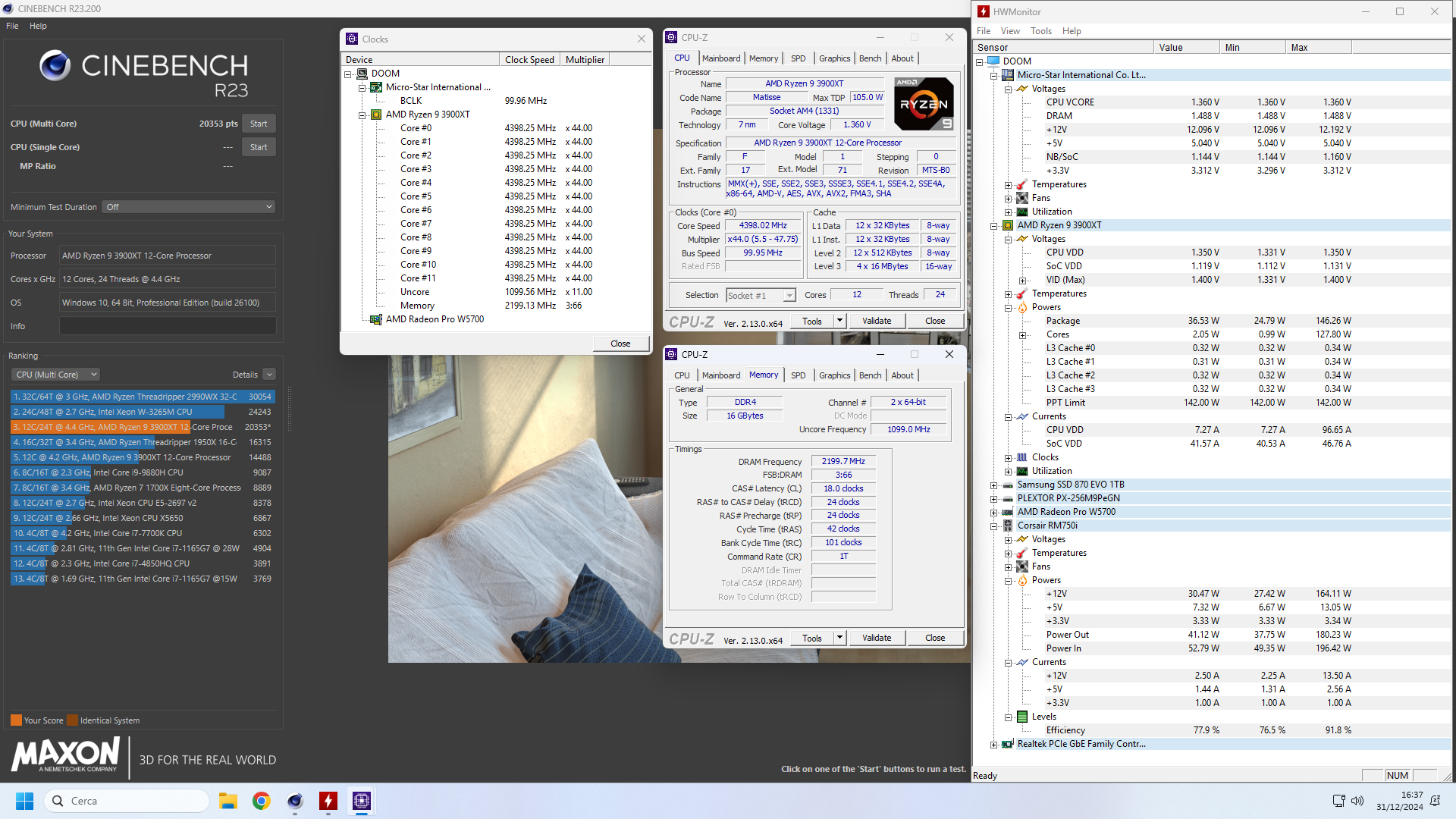Click the Ryzen 9 logo in CPU-Z
This screenshot has width=1456, height=819.
pos(924,104)
